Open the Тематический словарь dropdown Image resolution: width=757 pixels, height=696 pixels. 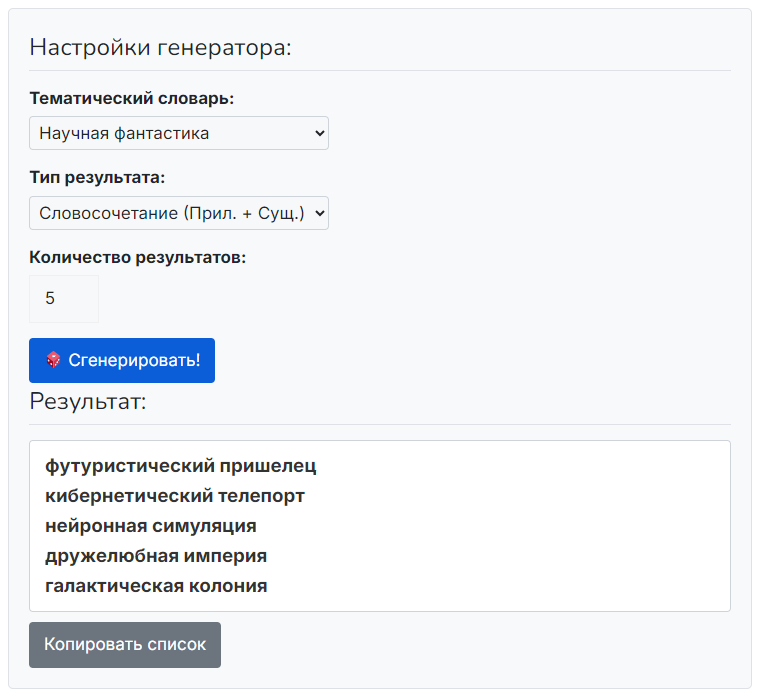click(x=179, y=133)
